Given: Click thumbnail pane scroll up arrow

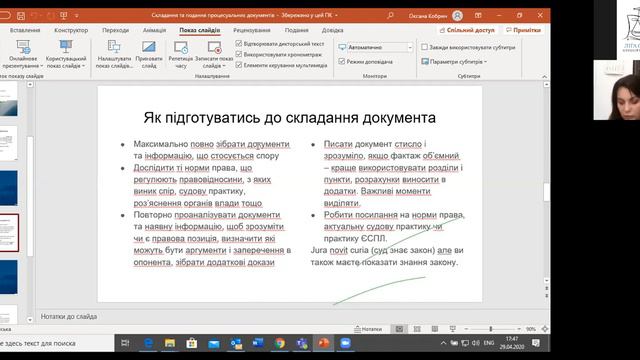Looking at the screenshot, I should pos(30,84).
